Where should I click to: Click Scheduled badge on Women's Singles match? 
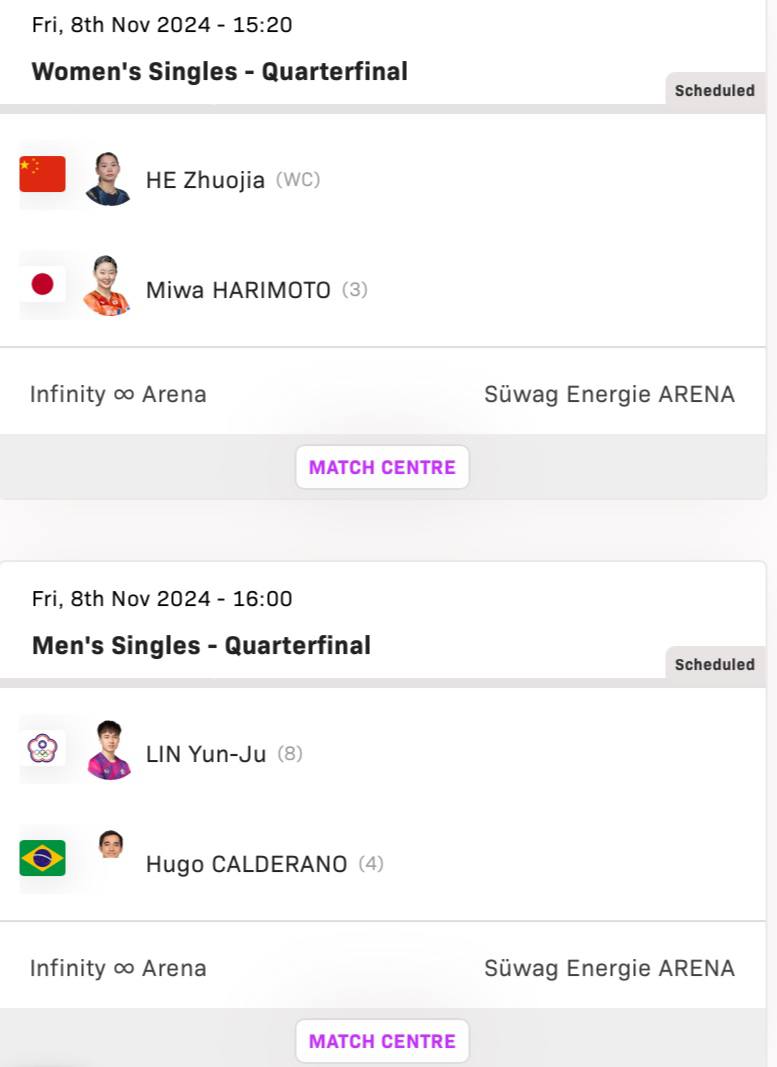[x=714, y=91]
